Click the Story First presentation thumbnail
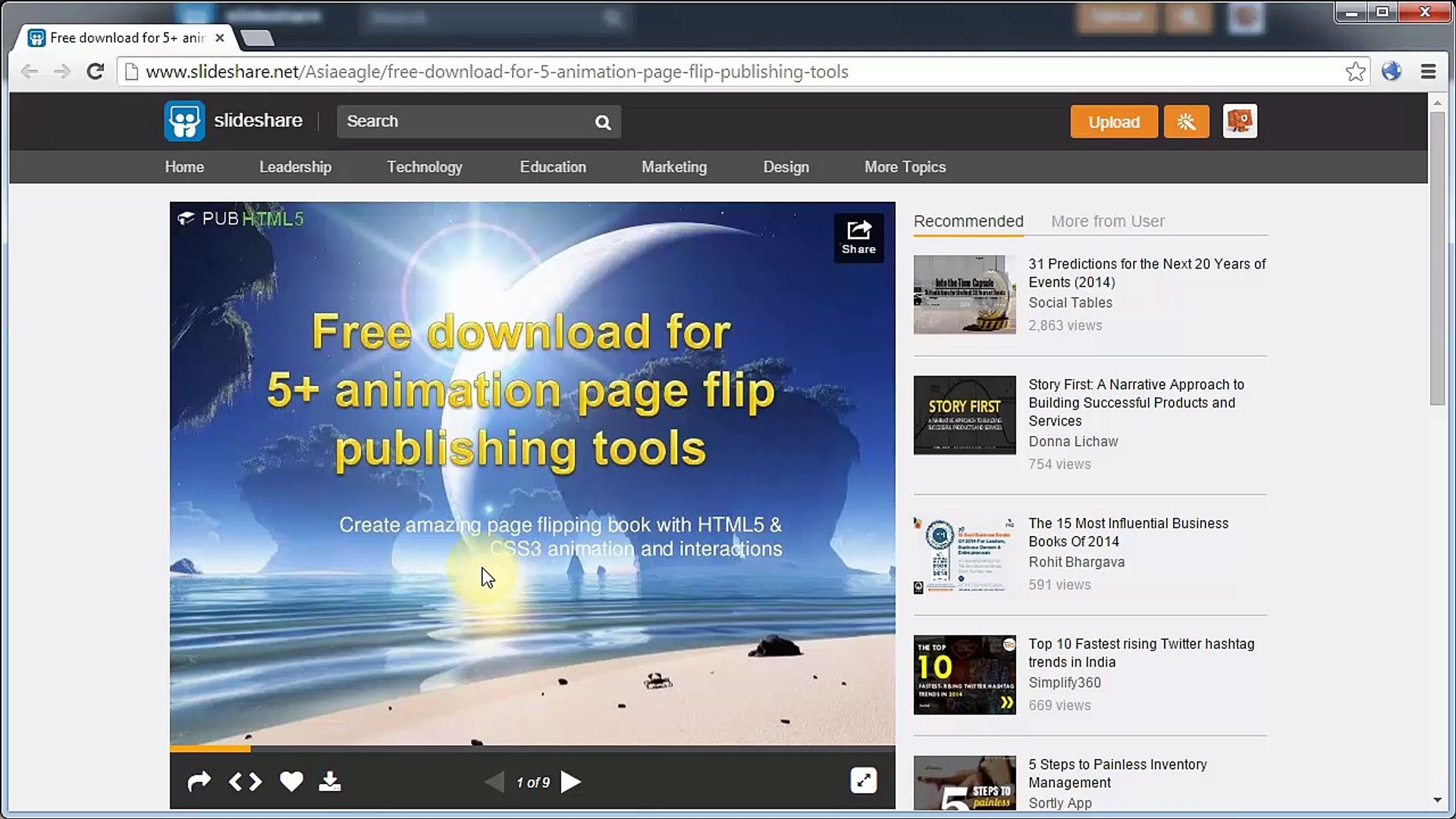1456x819 pixels. (x=964, y=416)
